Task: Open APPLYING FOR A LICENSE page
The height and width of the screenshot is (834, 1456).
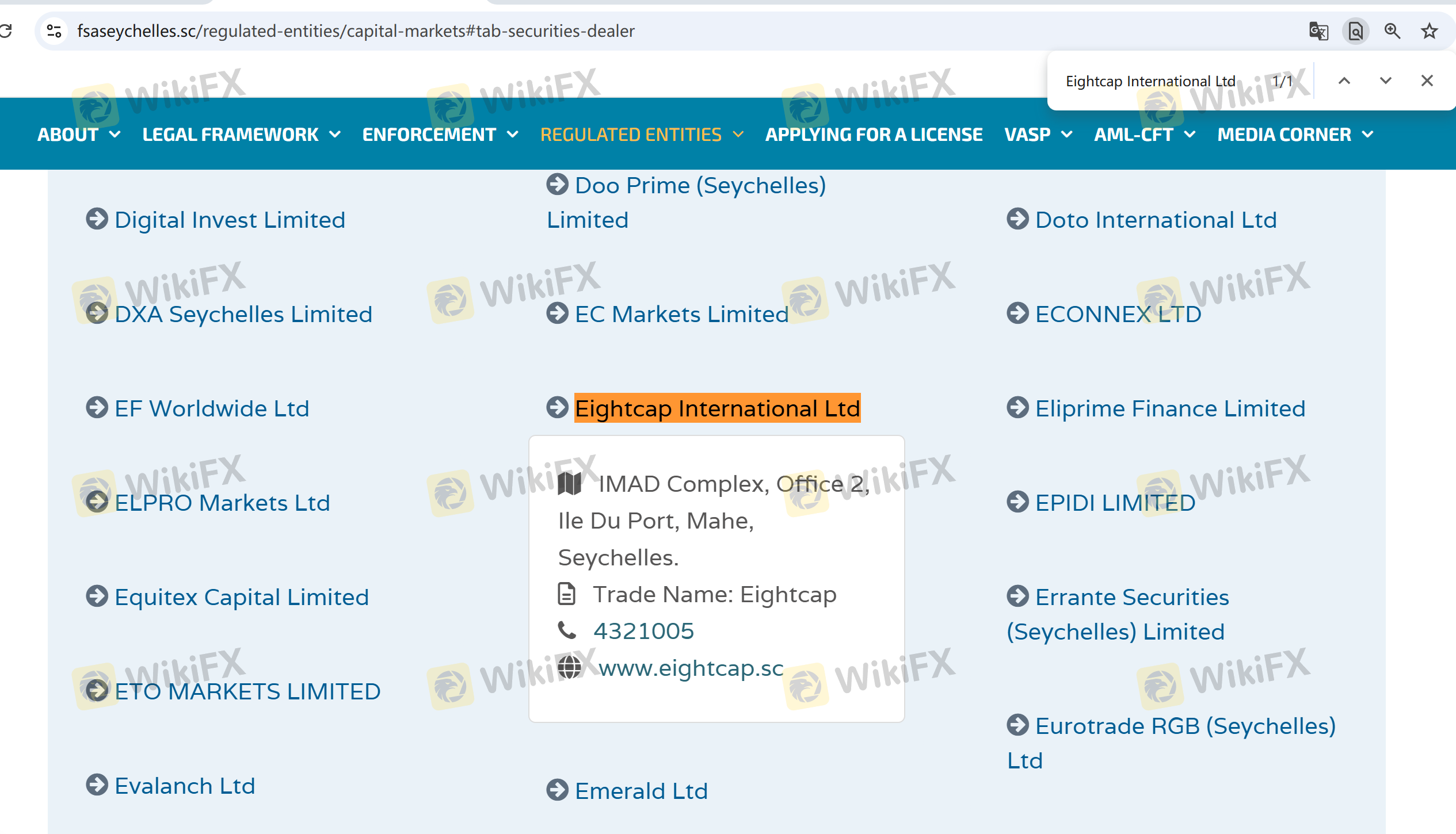Action: [x=874, y=135]
